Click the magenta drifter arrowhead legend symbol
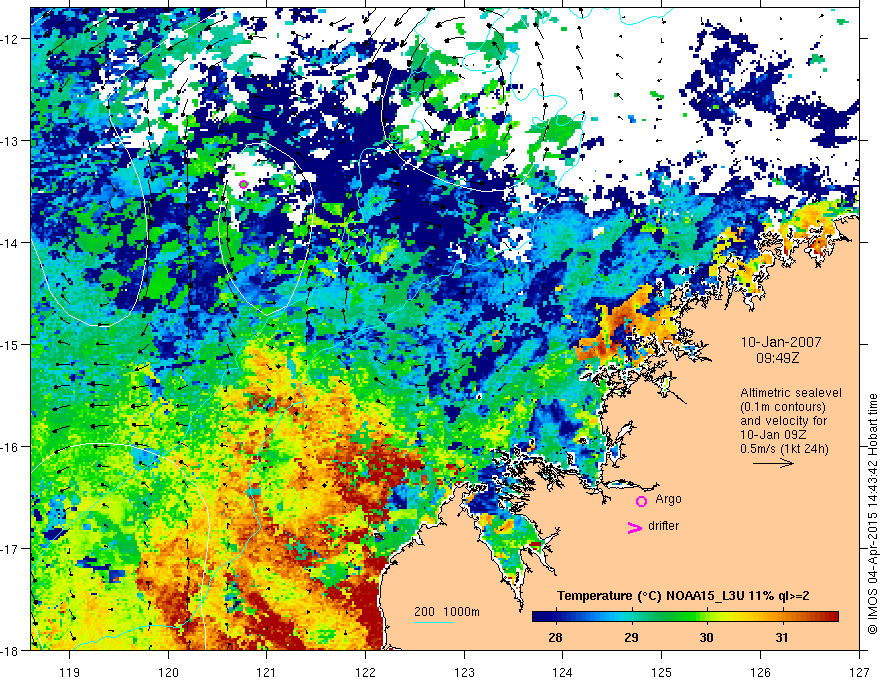Screen dimensions: 880x680 634,527
